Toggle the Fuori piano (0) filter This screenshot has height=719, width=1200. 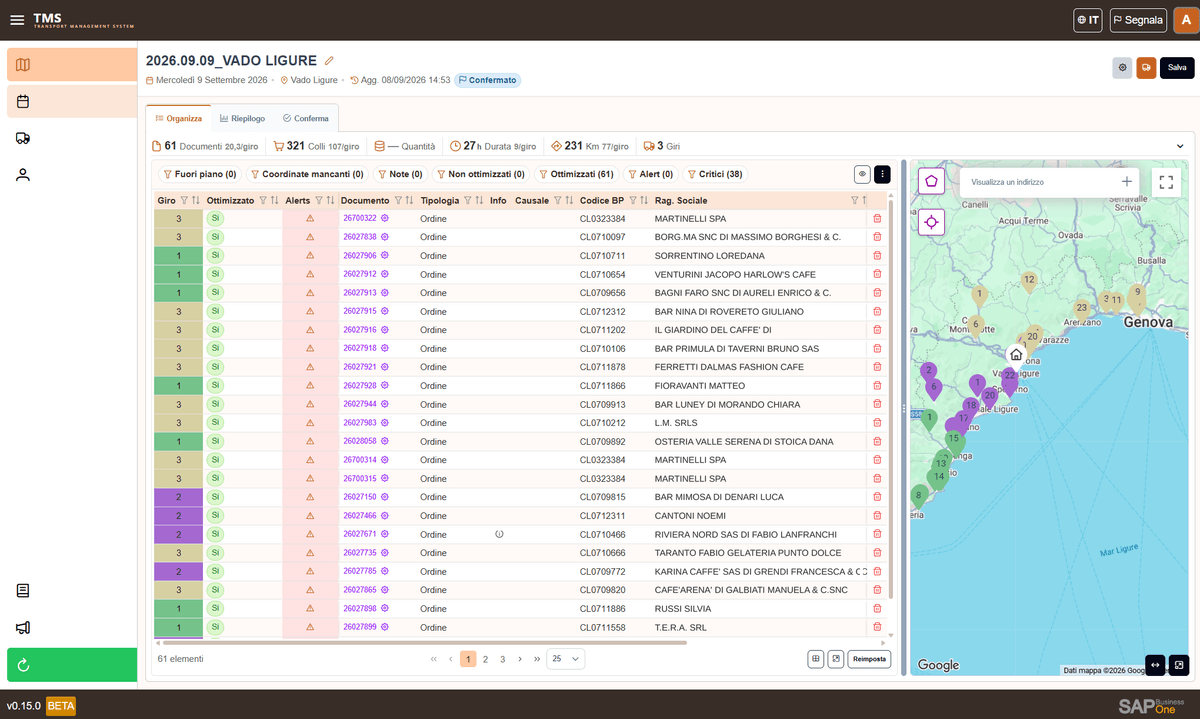pos(199,174)
